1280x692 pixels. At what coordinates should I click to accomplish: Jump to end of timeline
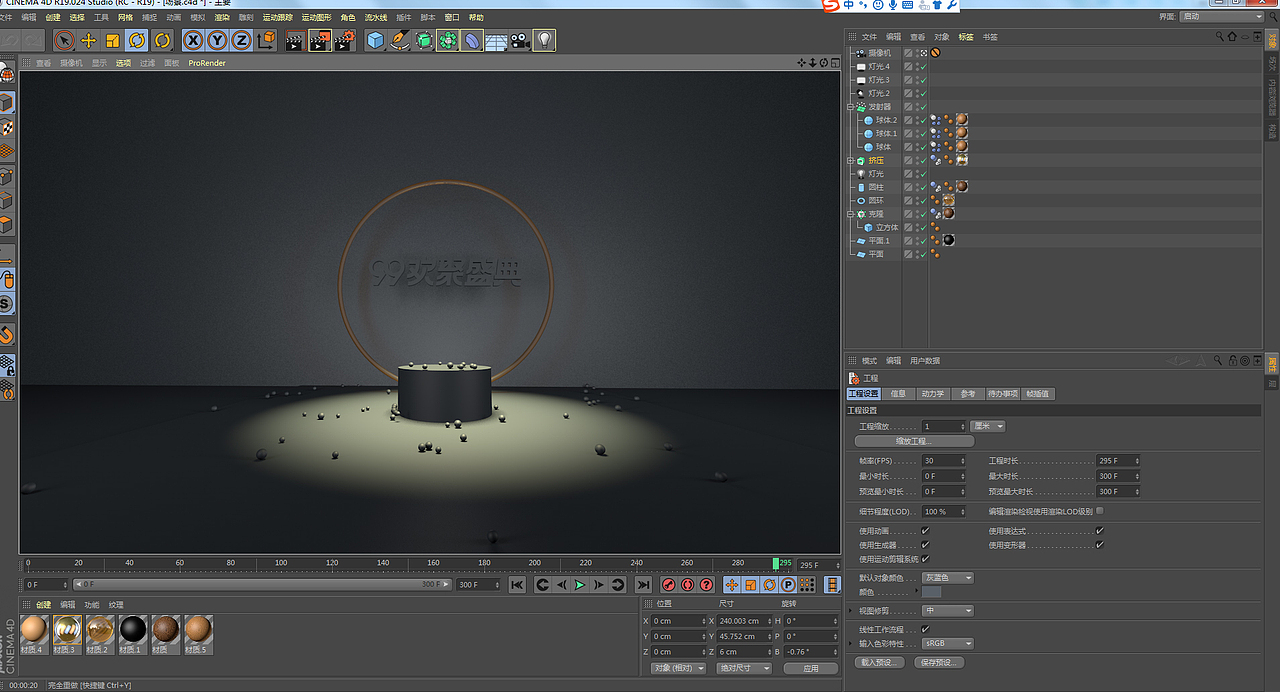coord(643,585)
